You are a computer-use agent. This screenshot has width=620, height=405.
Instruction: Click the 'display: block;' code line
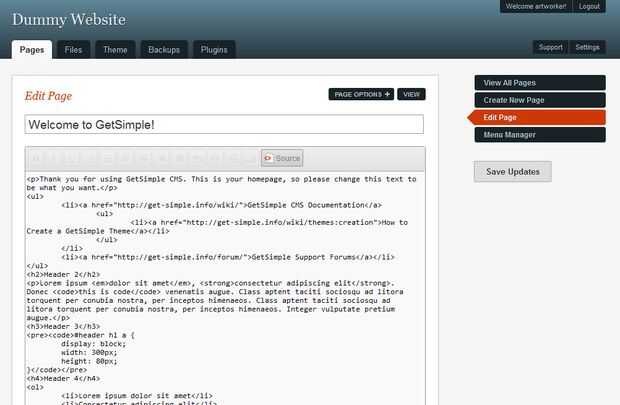(93, 344)
